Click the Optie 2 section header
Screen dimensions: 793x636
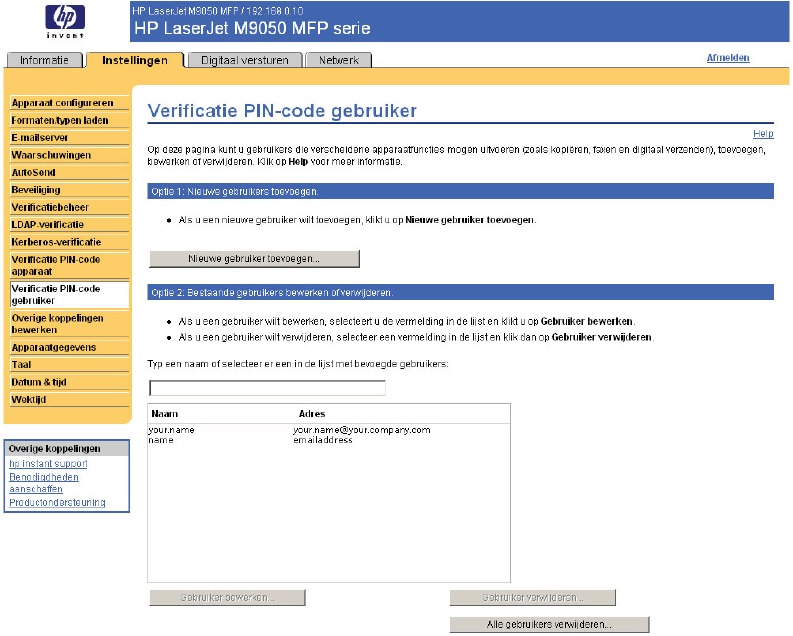pyautogui.click(x=461, y=293)
